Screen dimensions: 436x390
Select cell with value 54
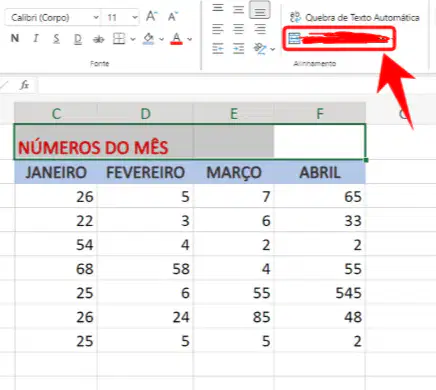pyautogui.click(x=56, y=245)
